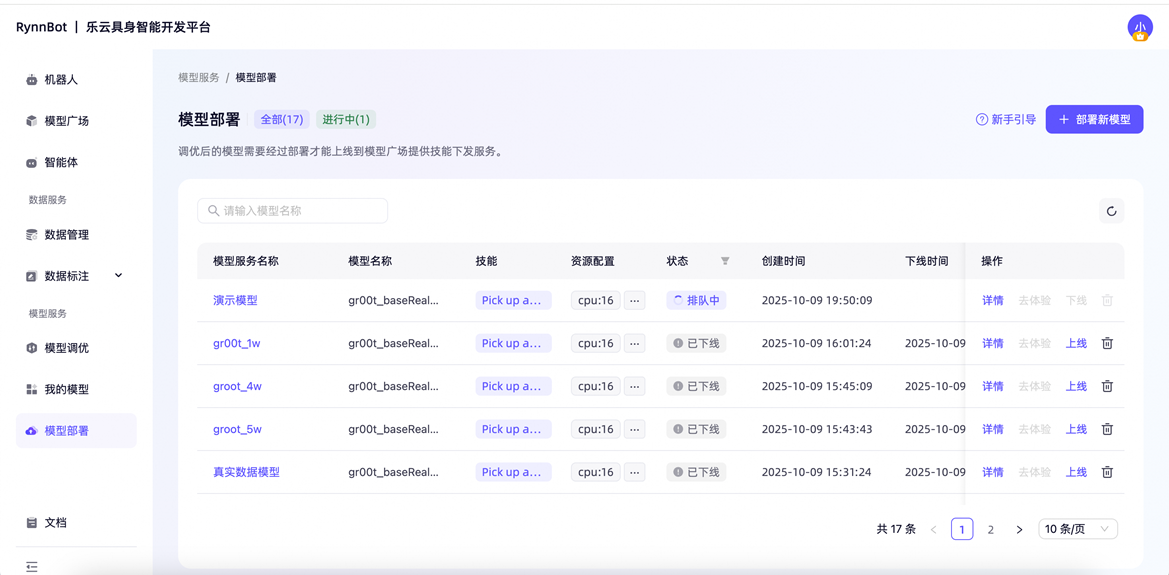Open the 状态 column filter icon
The height and width of the screenshot is (575, 1169).
click(x=725, y=261)
